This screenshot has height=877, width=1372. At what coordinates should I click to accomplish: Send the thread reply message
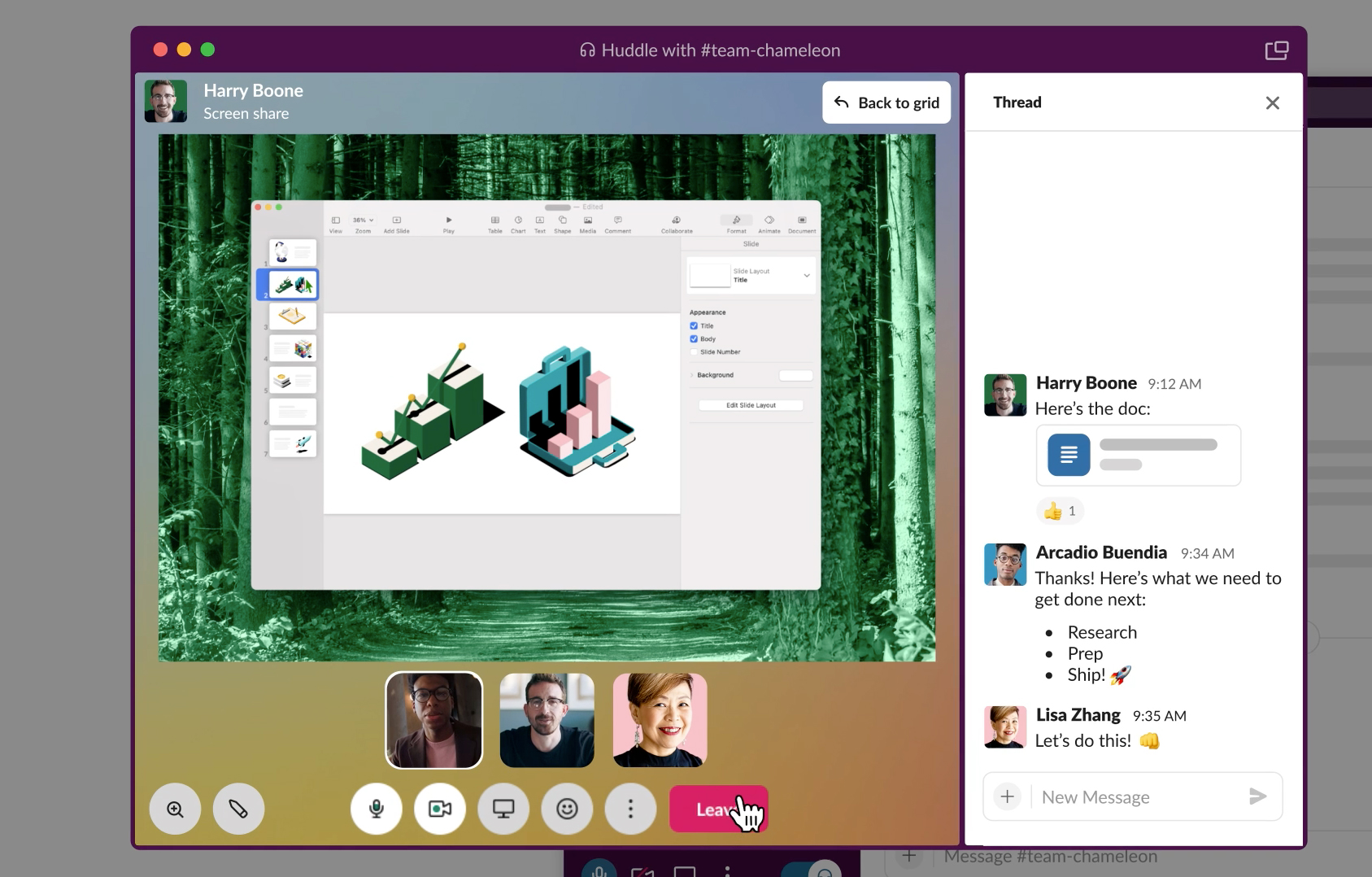coord(1257,796)
